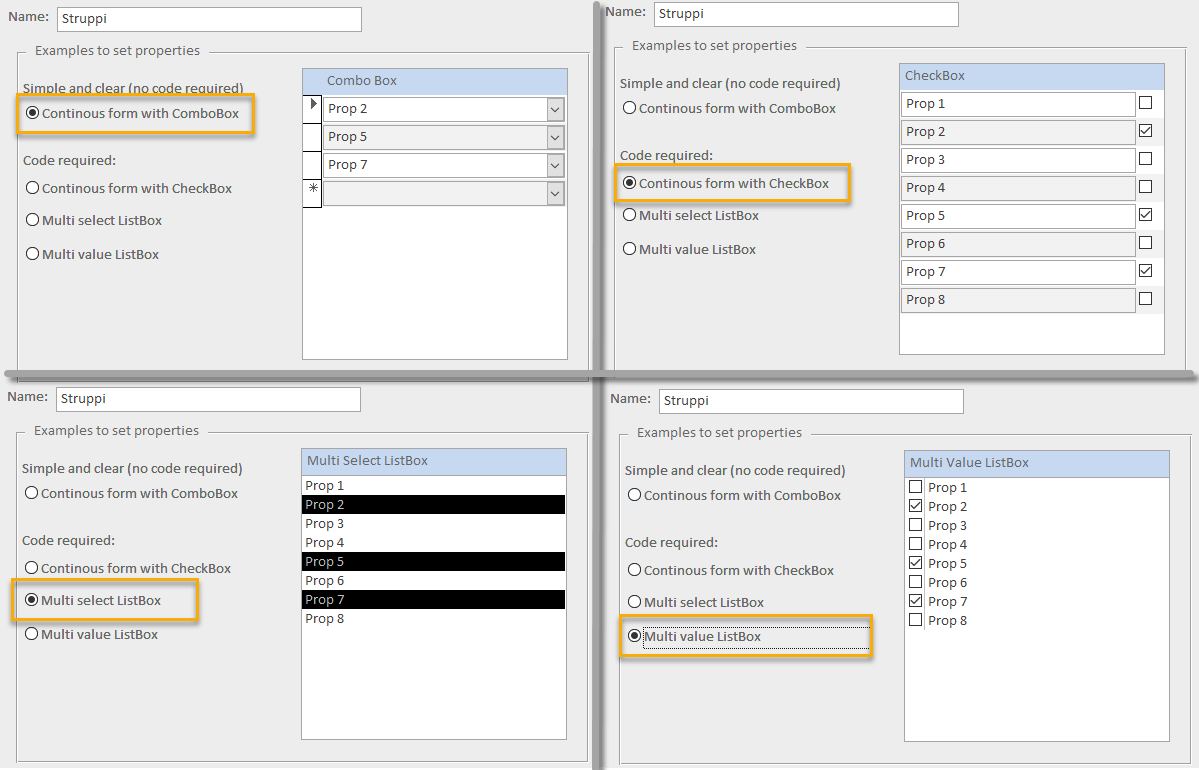Image resolution: width=1199 pixels, height=770 pixels.
Task: Select Prop 8 in the Multi Select ListBox
Action: pyautogui.click(x=434, y=619)
